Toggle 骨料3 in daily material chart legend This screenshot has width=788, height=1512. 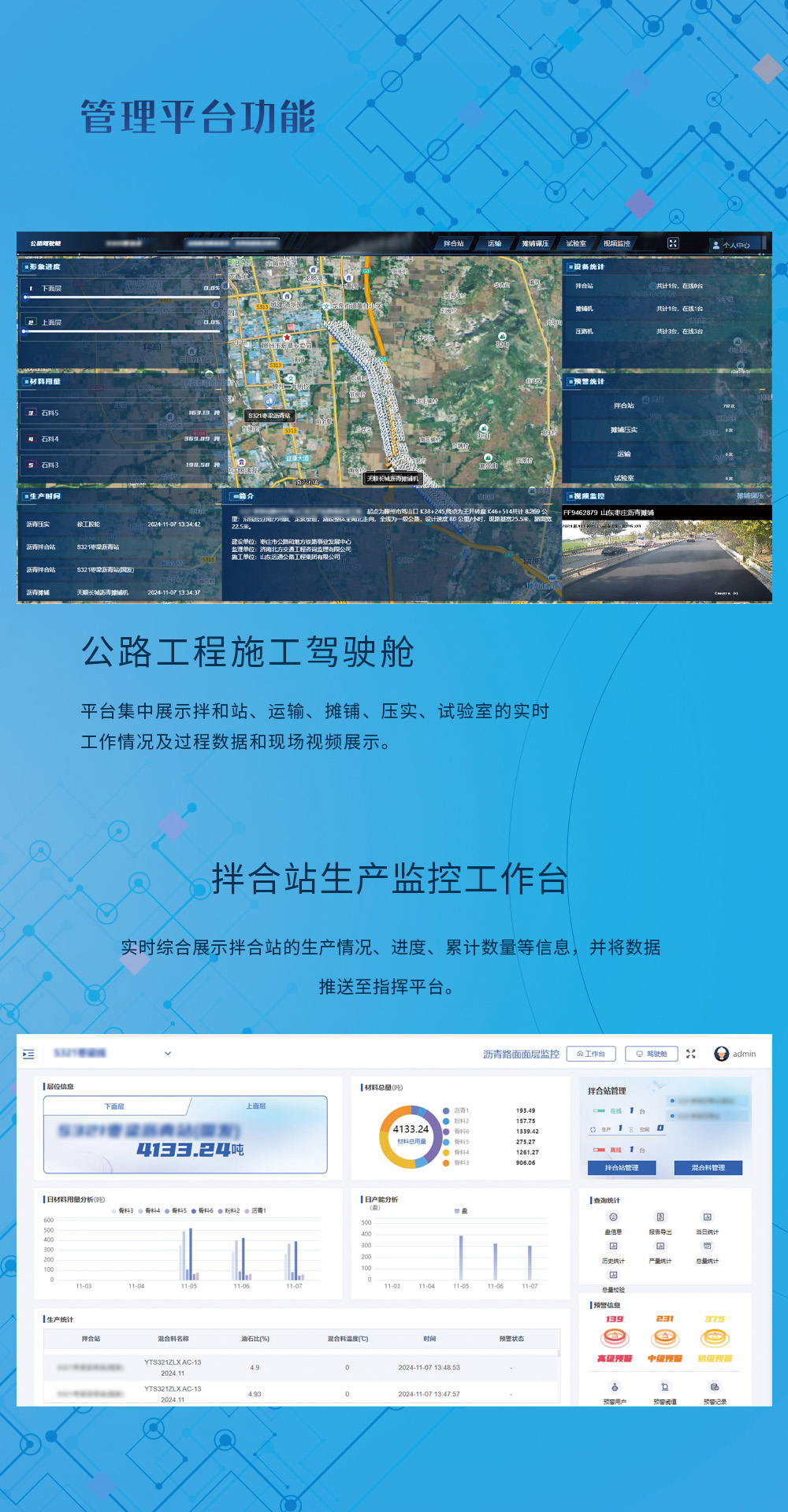tap(123, 1210)
